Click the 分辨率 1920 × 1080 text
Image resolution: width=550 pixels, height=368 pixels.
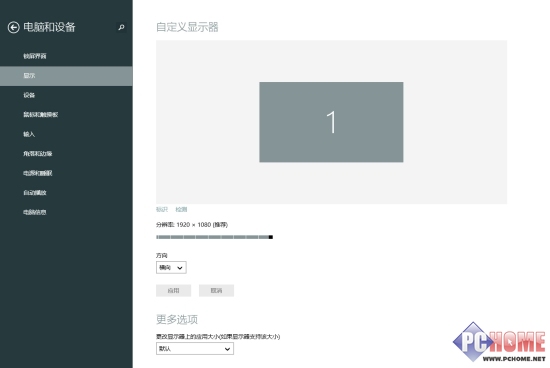coord(192,225)
